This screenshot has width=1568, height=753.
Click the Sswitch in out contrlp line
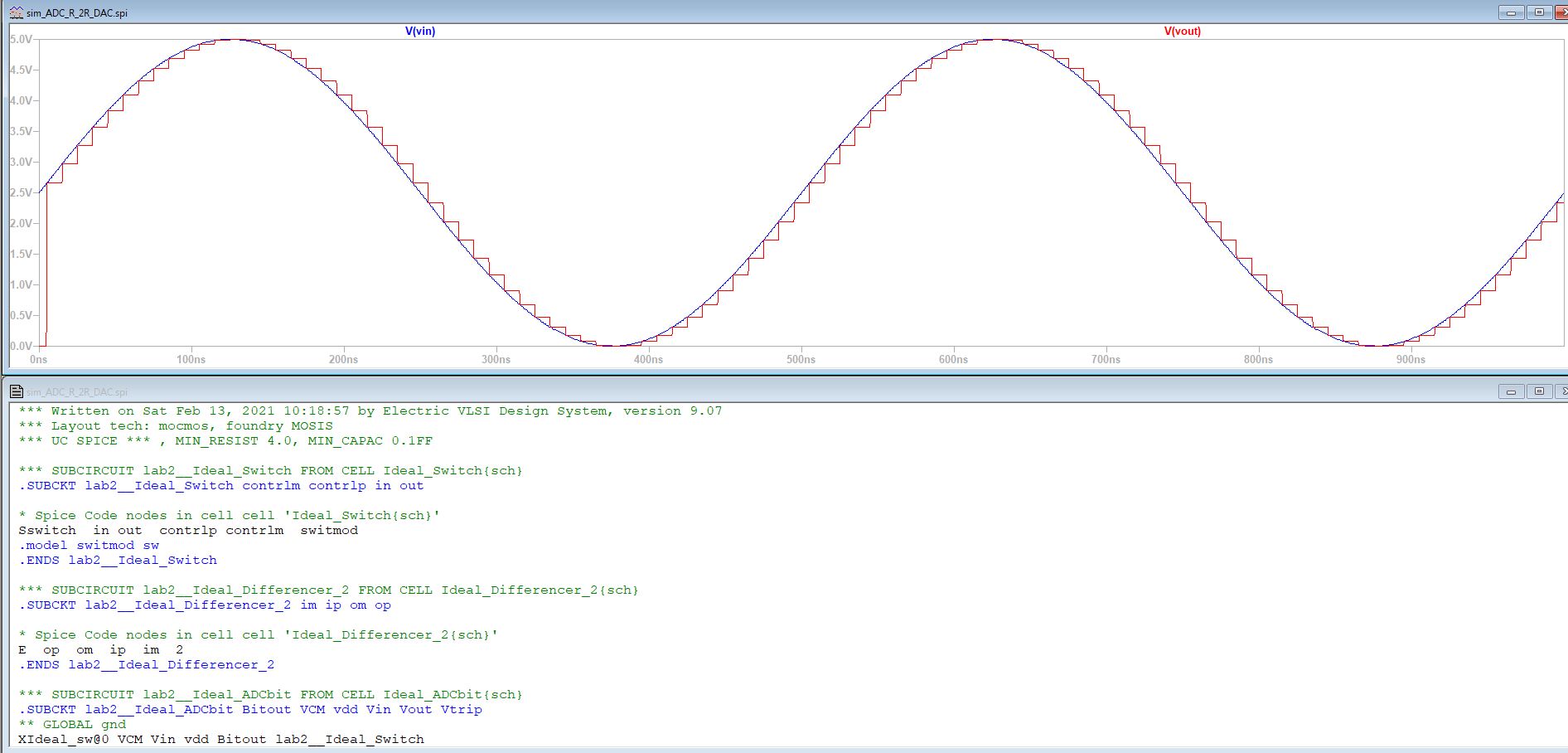[188, 531]
